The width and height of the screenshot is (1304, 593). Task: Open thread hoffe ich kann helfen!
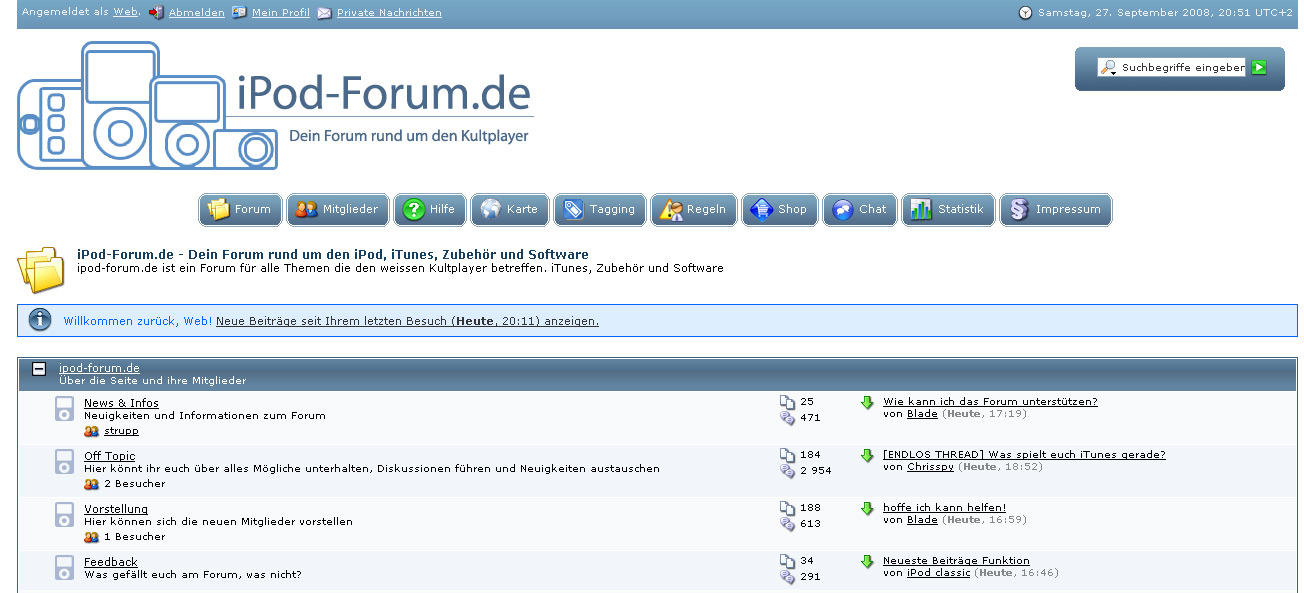(x=944, y=508)
